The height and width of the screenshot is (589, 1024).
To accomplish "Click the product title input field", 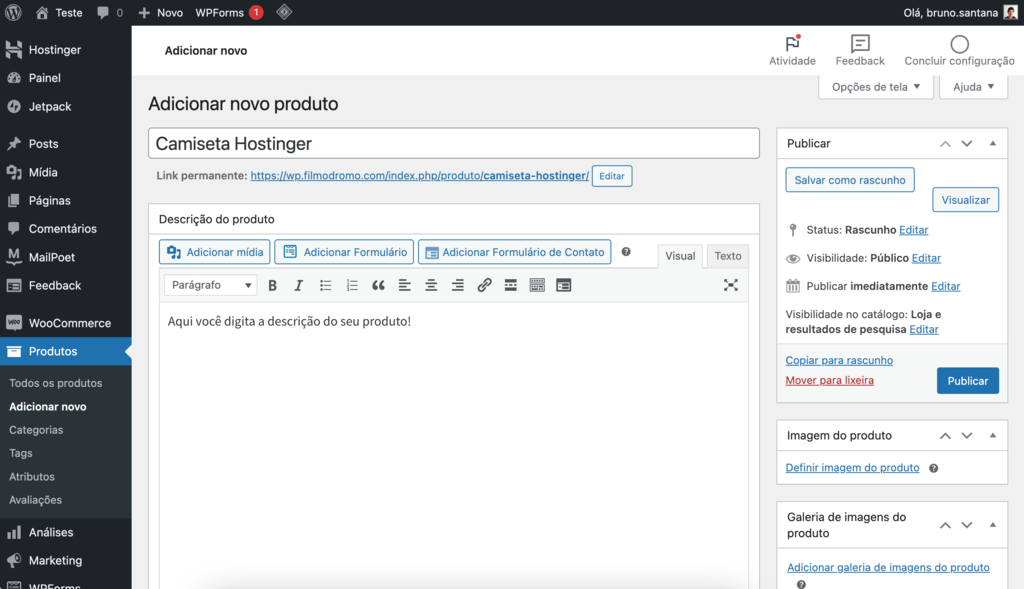I will coord(453,142).
